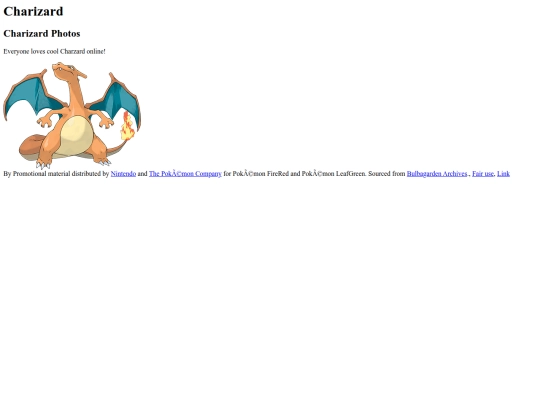Click 'By Promotional material distributed by' text
540x405 pixels.
click(x=56, y=174)
